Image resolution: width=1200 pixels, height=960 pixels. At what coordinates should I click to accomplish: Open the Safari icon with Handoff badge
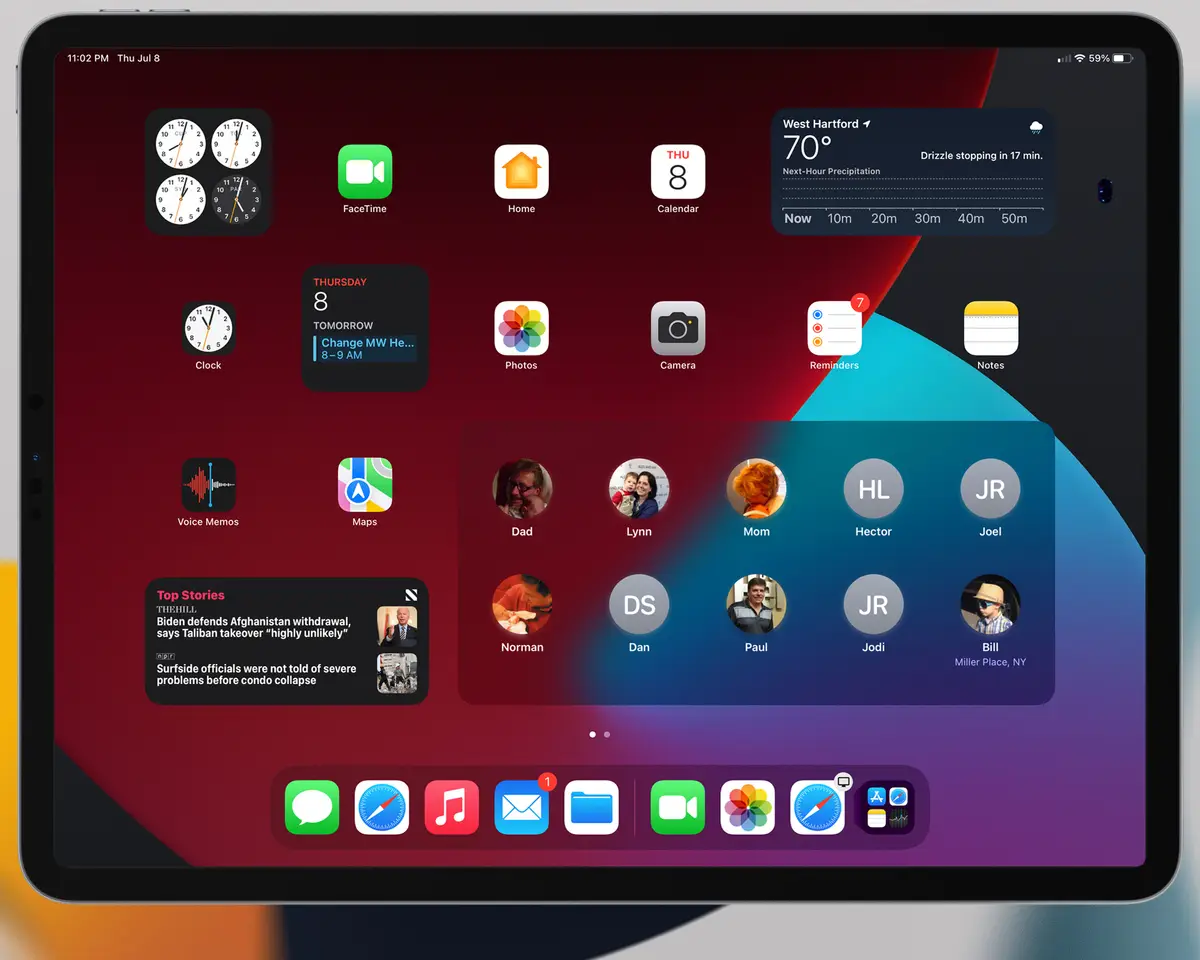[818, 807]
